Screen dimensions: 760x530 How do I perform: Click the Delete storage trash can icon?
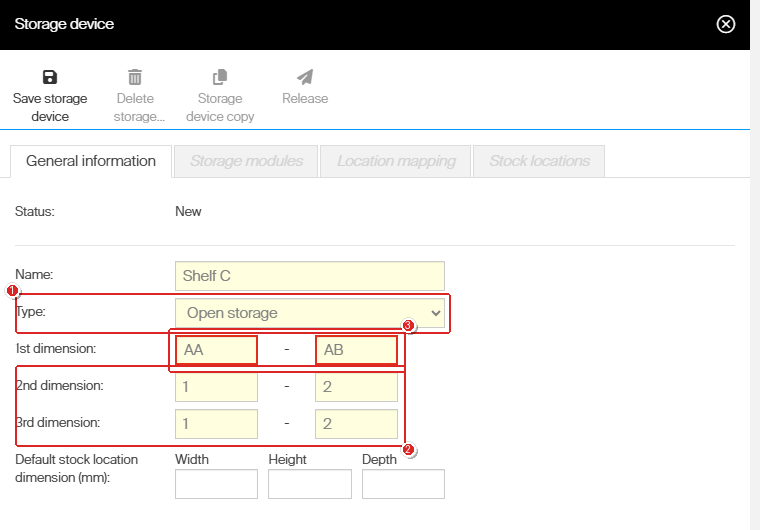135,77
